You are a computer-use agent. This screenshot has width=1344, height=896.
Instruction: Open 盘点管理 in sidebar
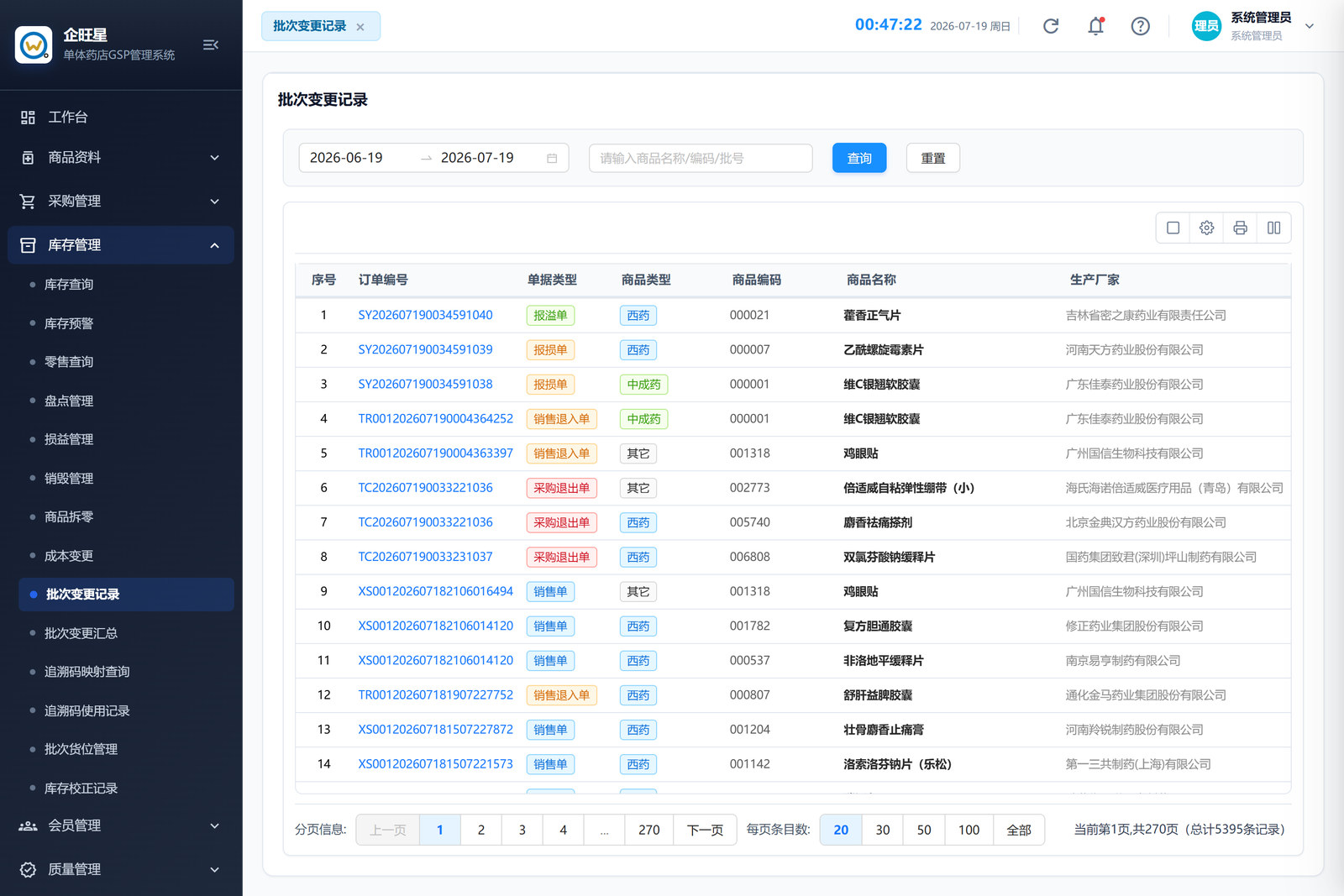click(x=69, y=401)
